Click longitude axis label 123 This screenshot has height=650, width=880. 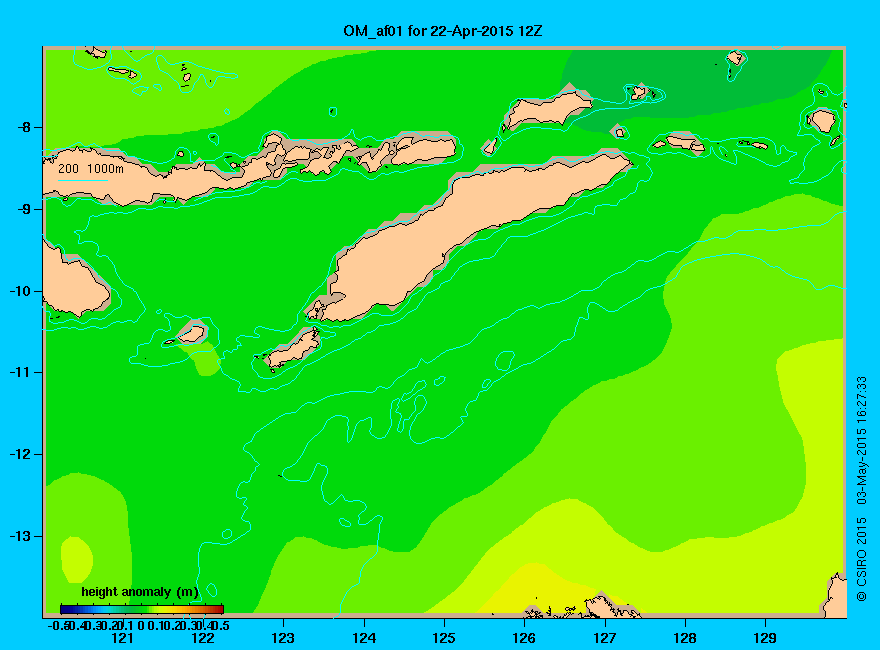coord(283,638)
